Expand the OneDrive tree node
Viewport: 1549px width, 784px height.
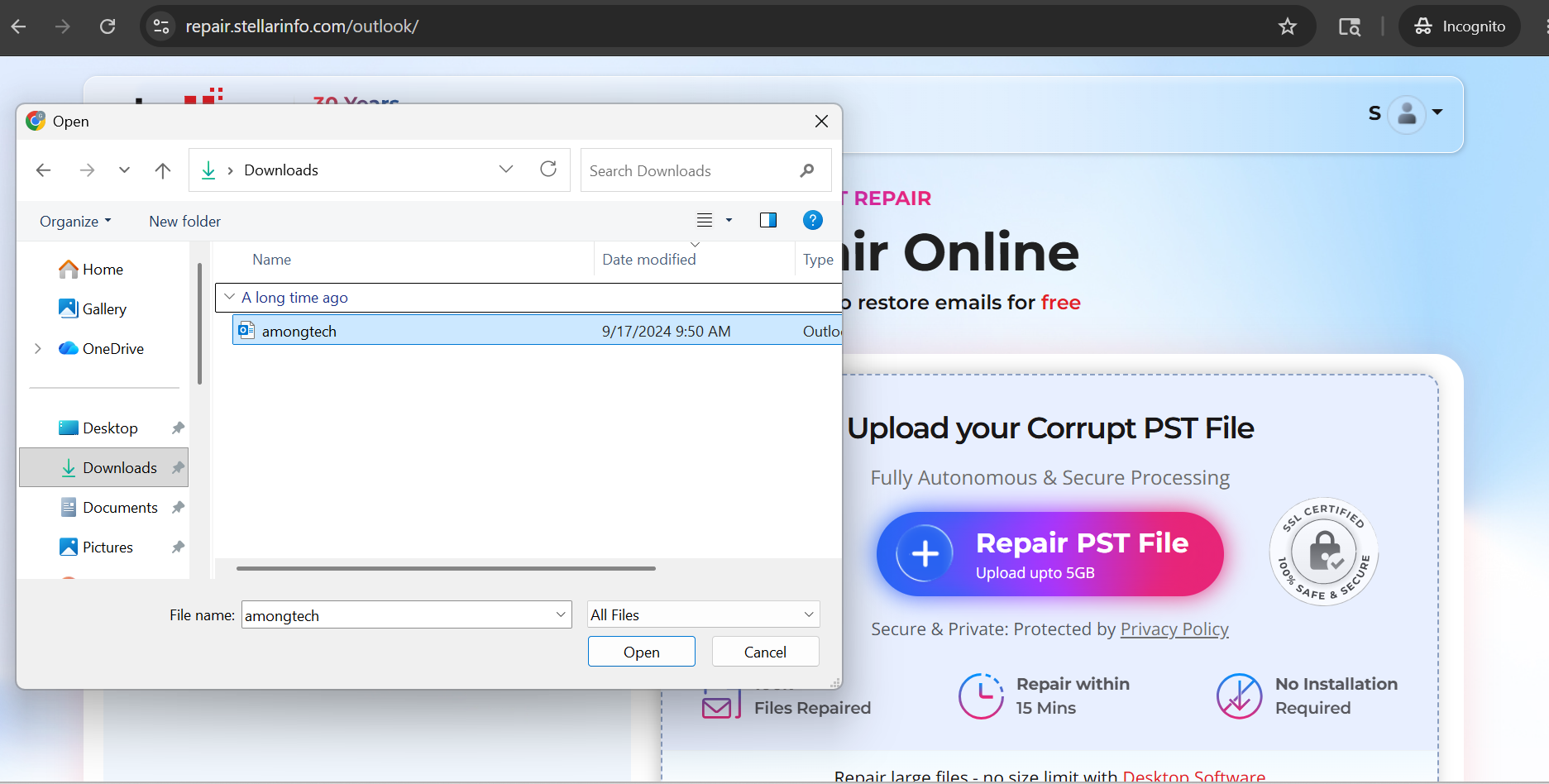pos(37,349)
